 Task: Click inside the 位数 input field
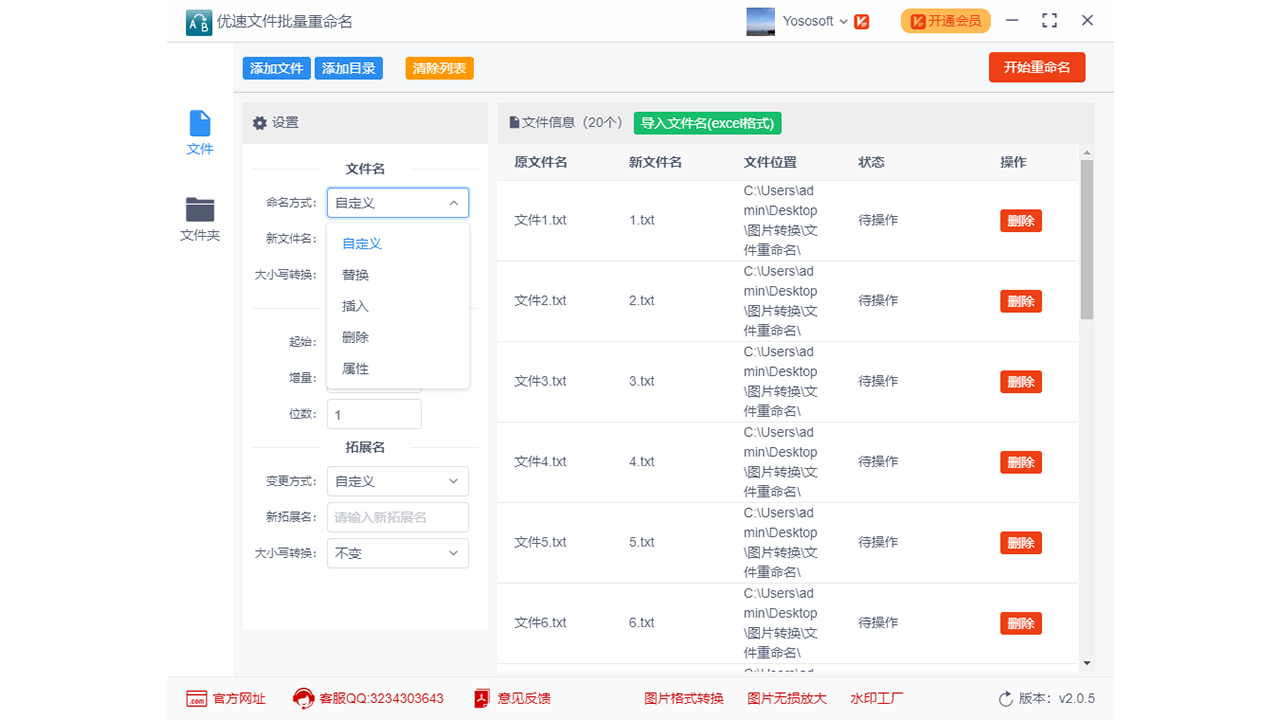[x=373, y=413]
